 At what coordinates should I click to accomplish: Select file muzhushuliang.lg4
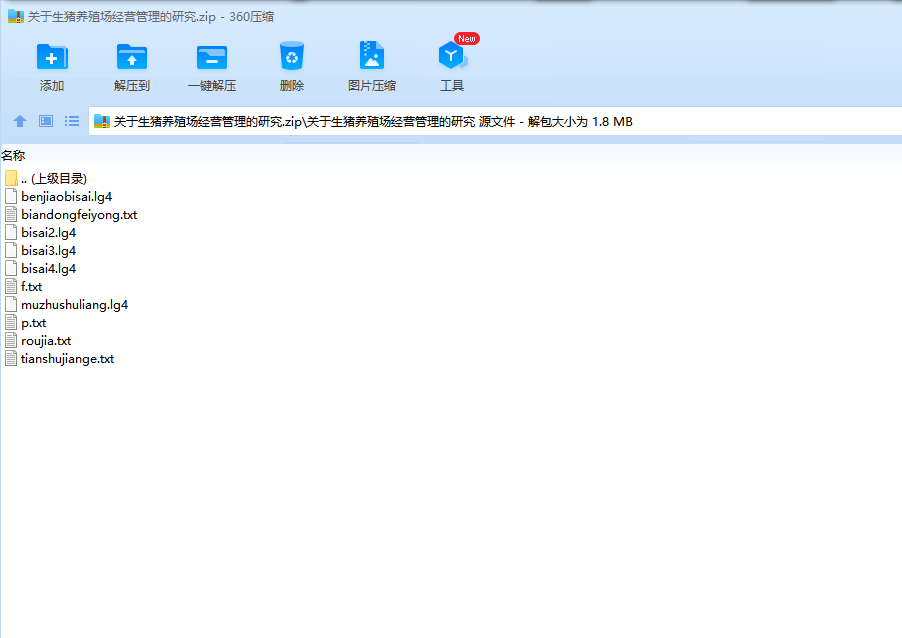point(67,305)
